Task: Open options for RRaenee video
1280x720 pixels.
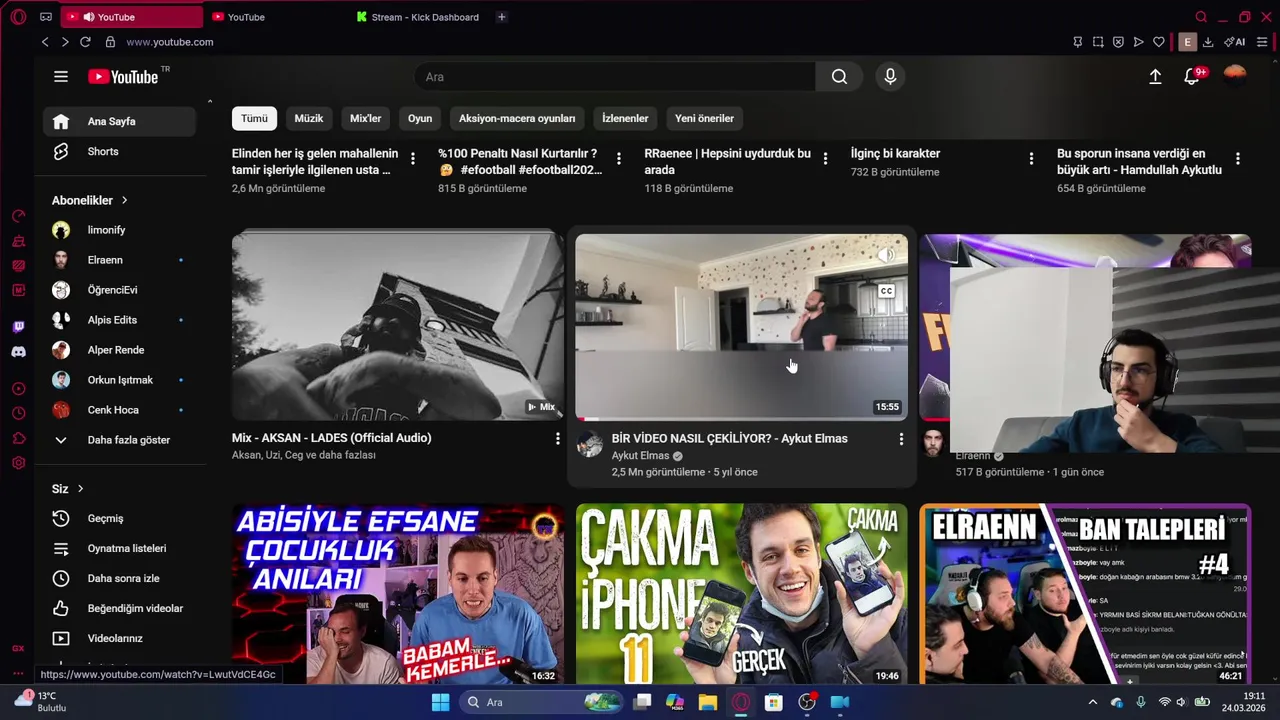Action: point(825,158)
